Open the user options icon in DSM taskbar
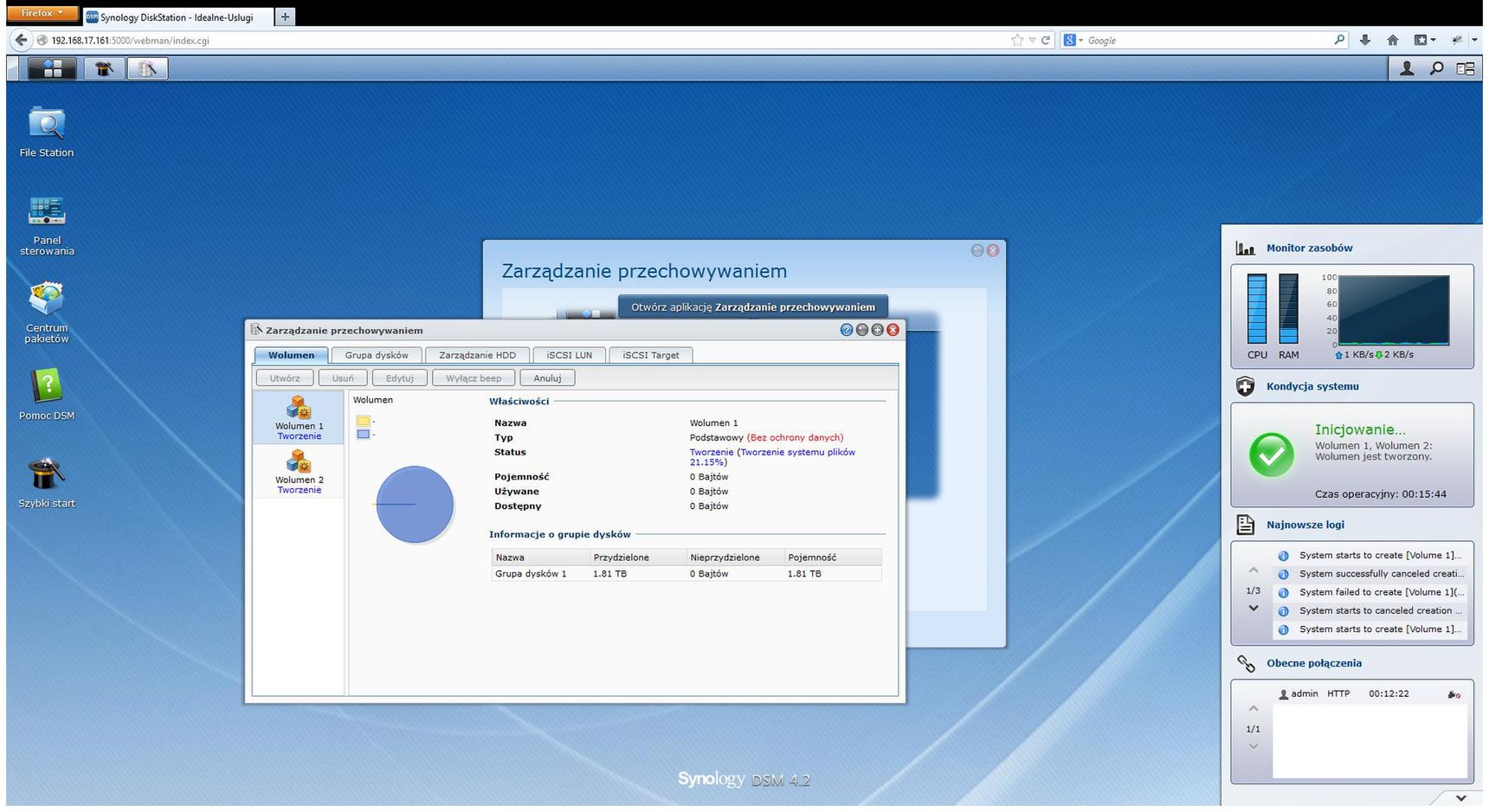 click(1407, 68)
